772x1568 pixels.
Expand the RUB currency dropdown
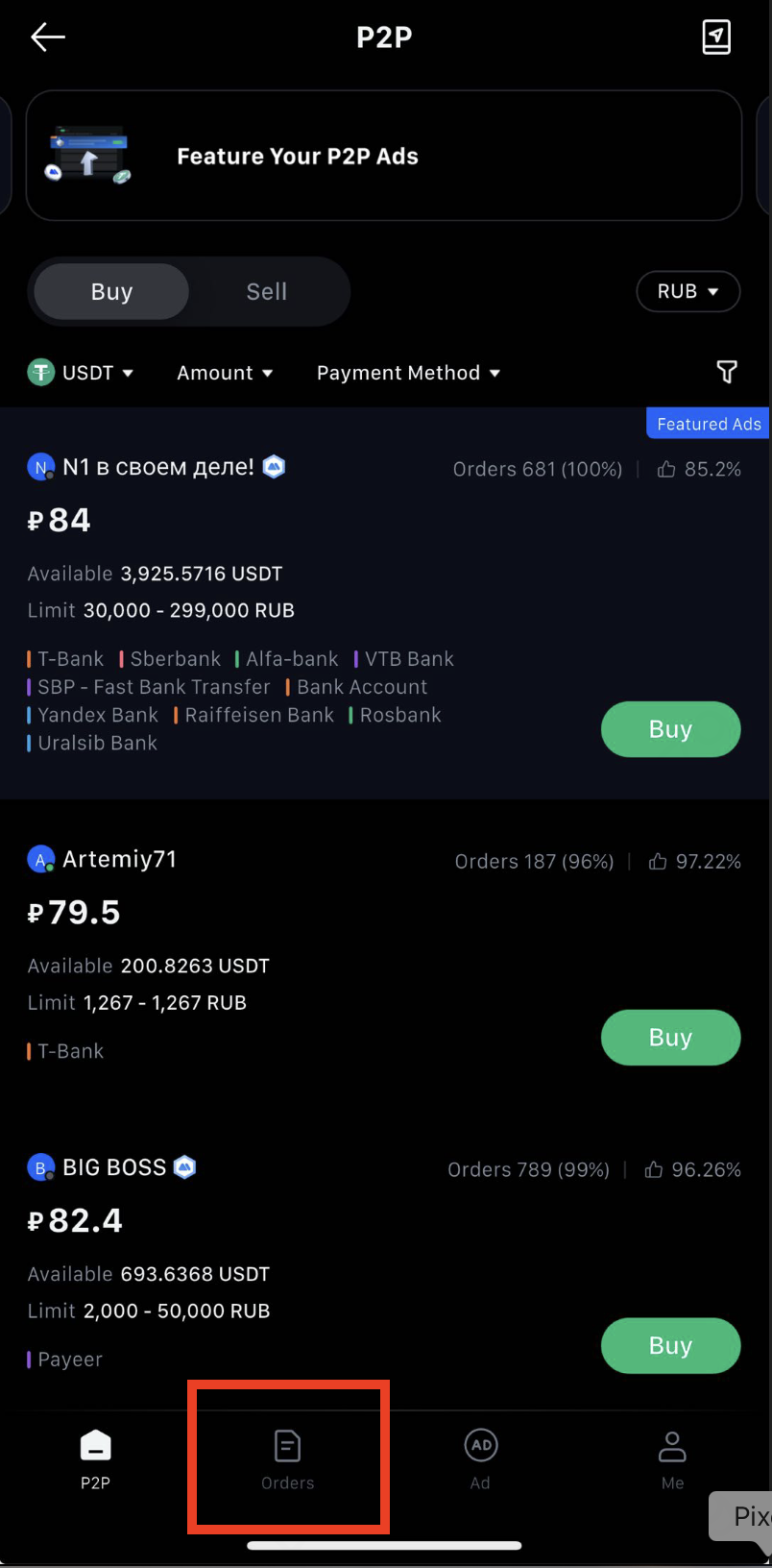coord(688,292)
